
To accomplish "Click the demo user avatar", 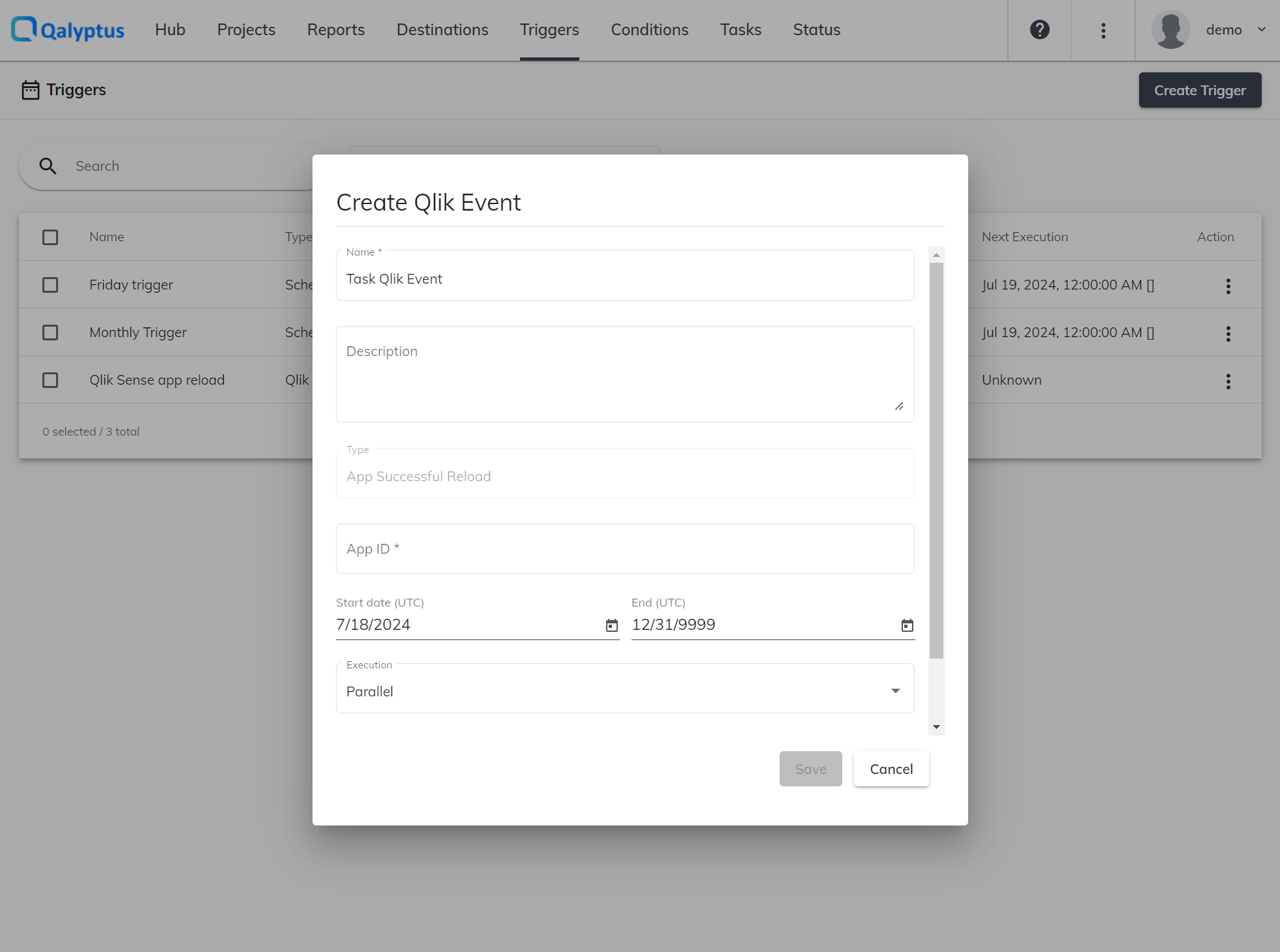I will coord(1171,30).
